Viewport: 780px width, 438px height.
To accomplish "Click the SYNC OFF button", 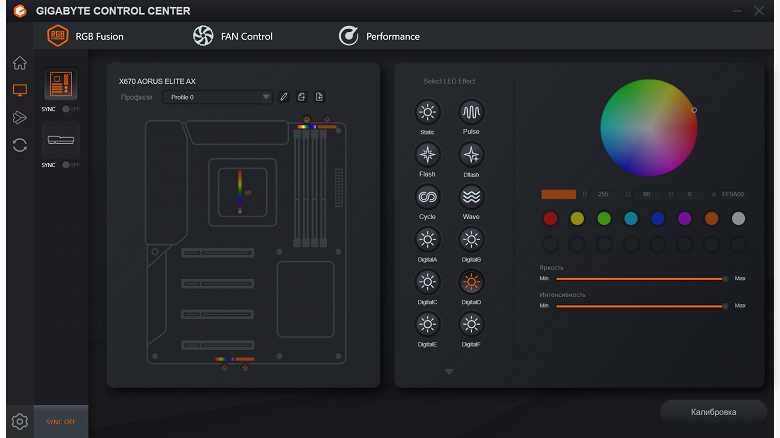I will click(x=61, y=422).
